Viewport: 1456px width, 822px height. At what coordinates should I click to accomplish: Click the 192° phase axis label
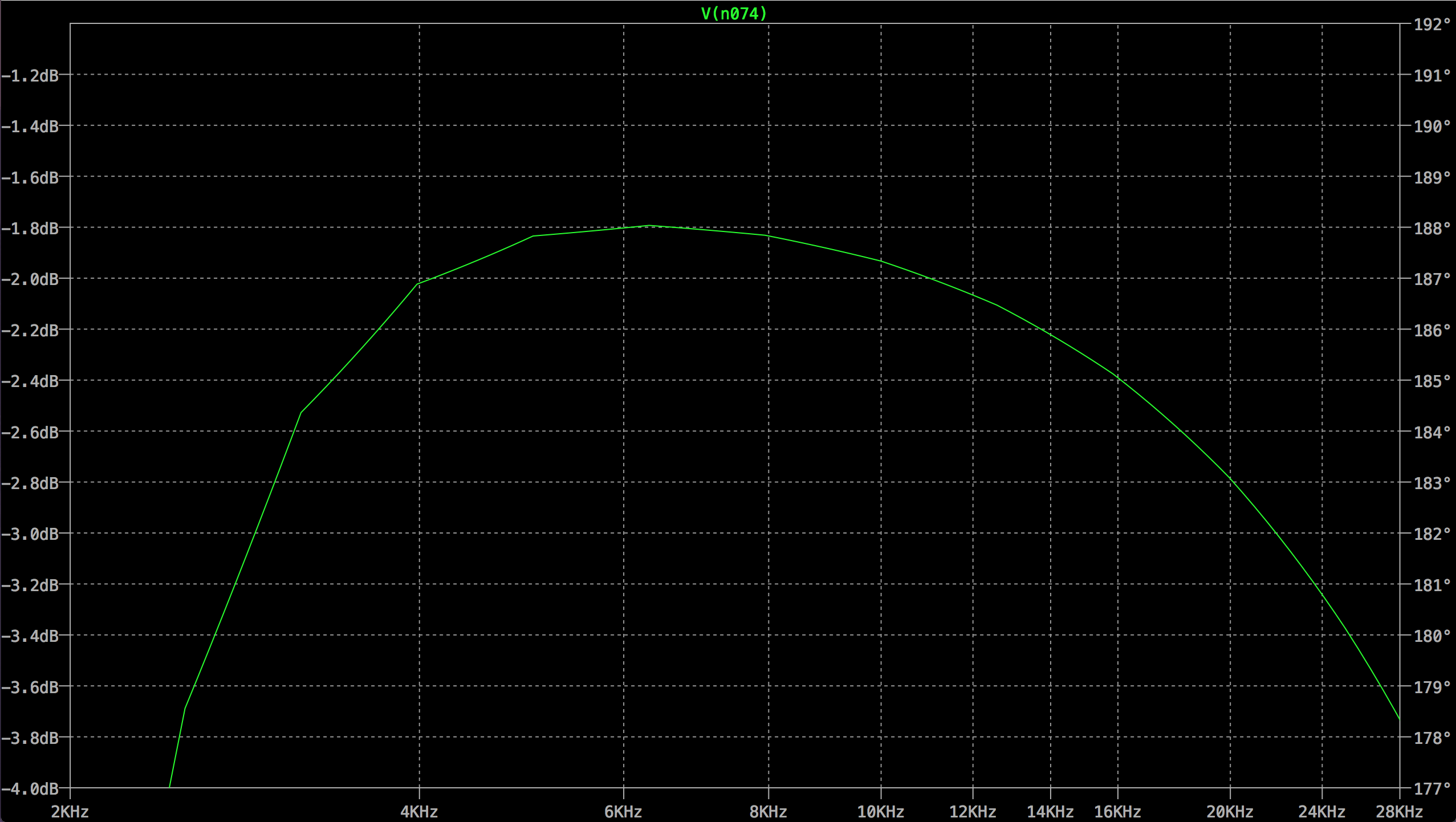(1432, 24)
